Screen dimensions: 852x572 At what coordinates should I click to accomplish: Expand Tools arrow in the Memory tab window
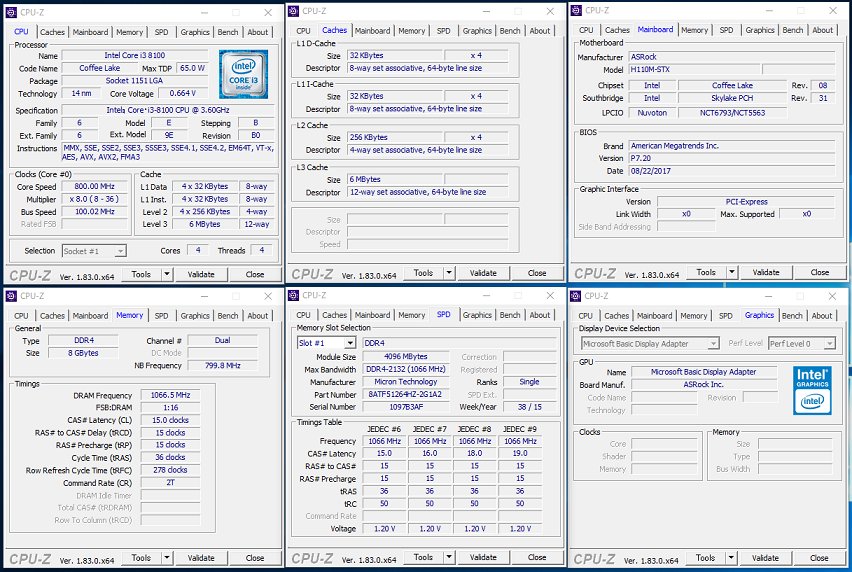pyautogui.click(x=167, y=558)
